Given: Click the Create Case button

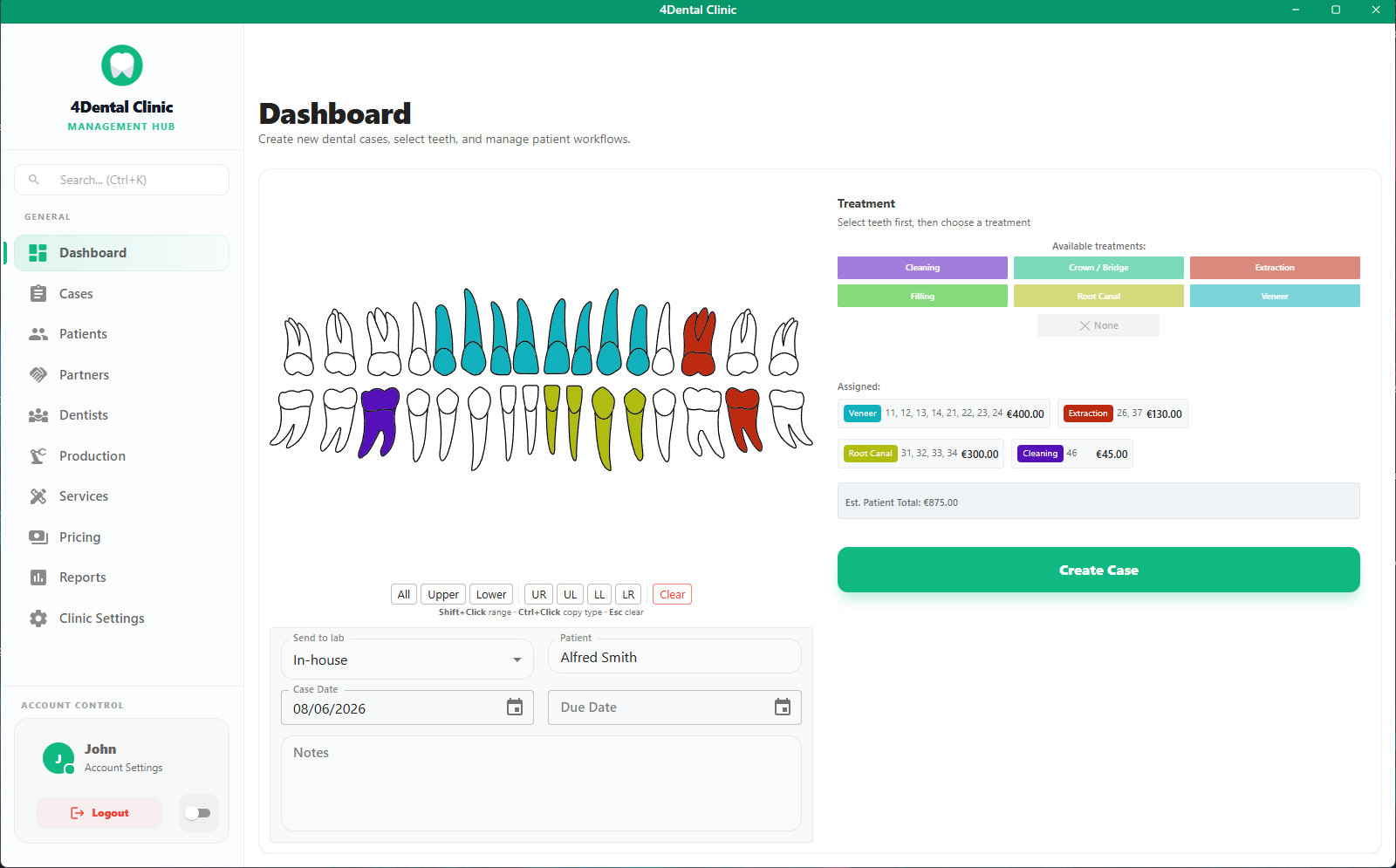Looking at the screenshot, I should coord(1098,570).
